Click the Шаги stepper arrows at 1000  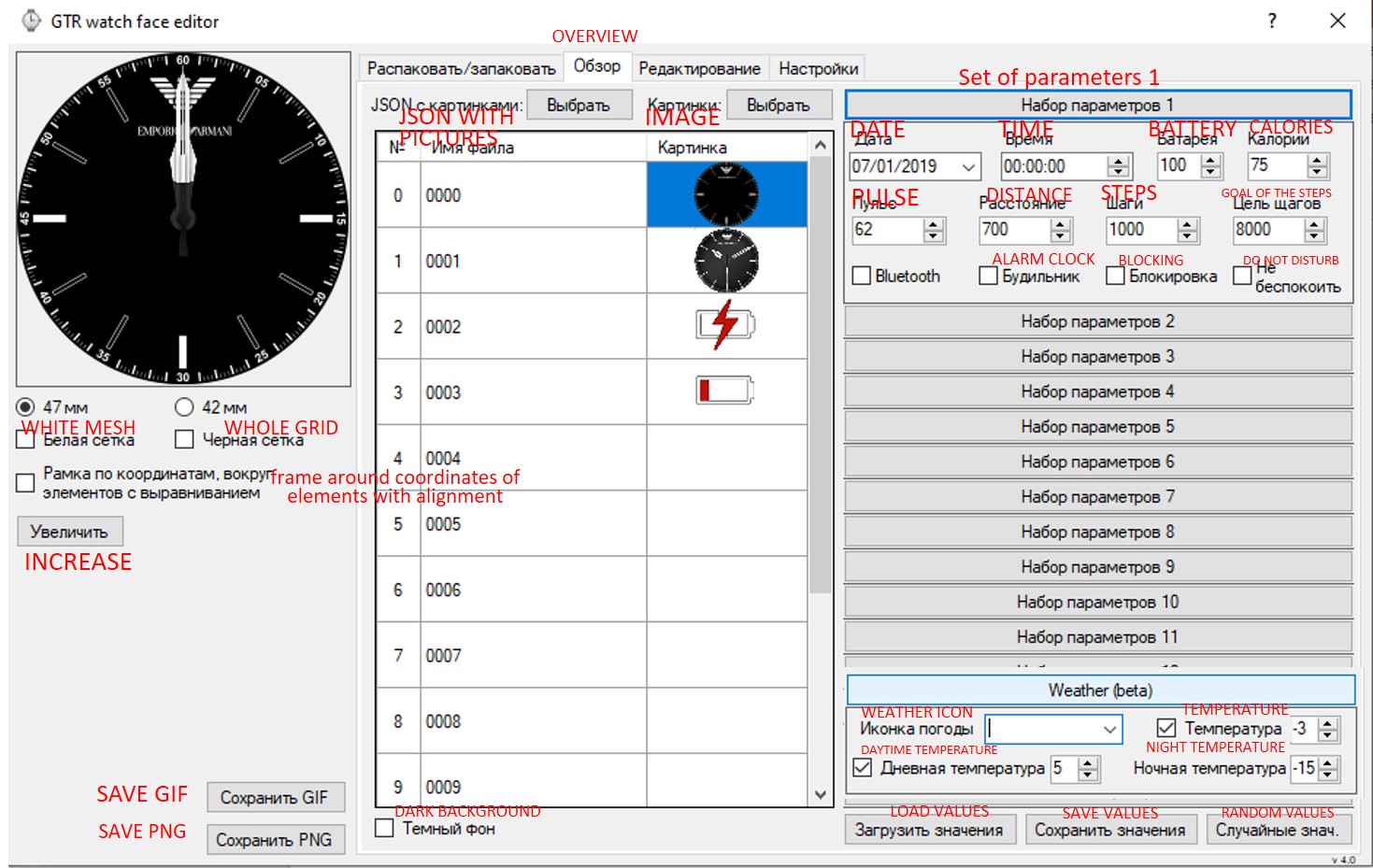(1188, 230)
